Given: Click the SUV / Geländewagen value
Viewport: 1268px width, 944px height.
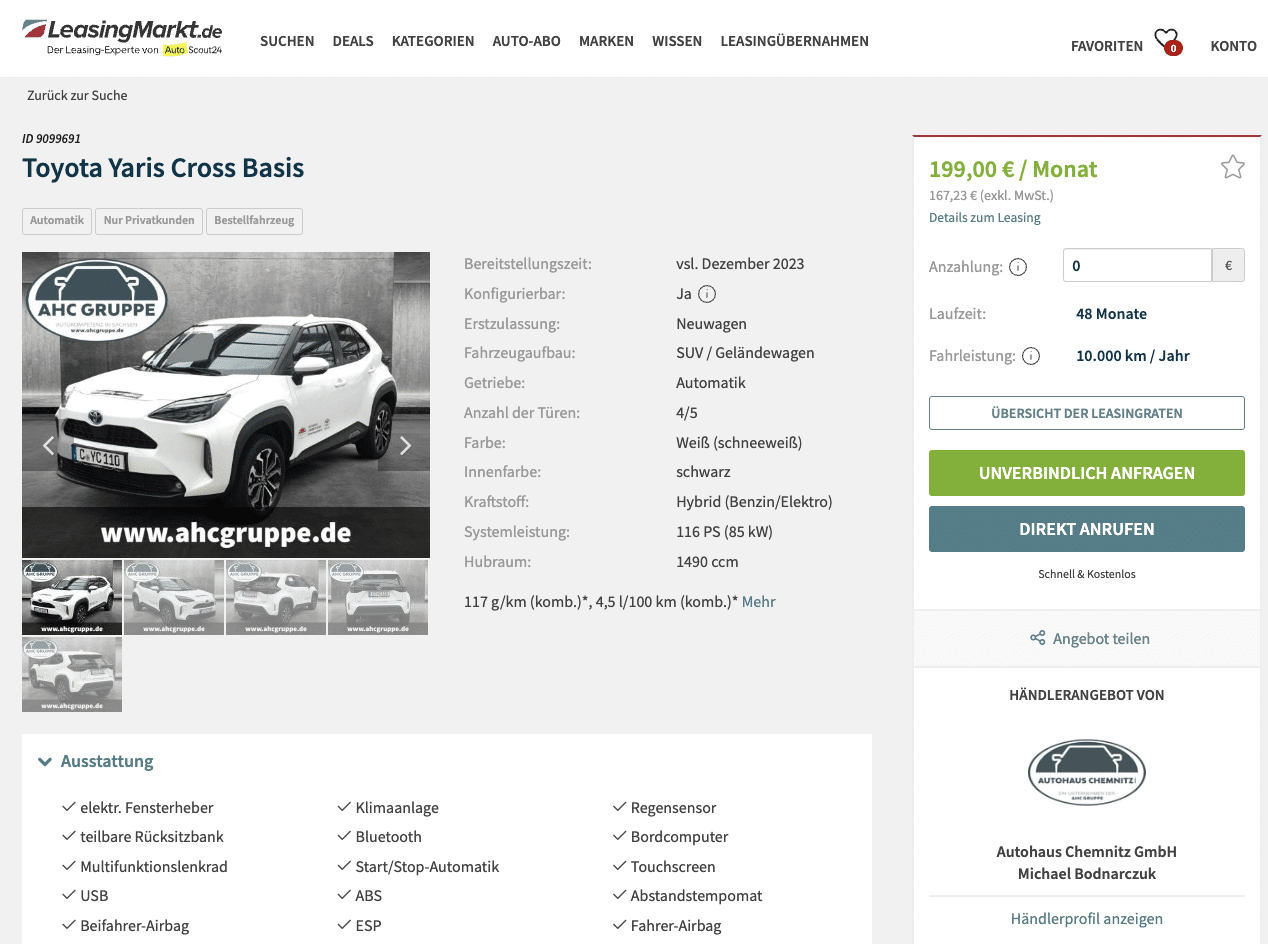Looking at the screenshot, I should (745, 353).
